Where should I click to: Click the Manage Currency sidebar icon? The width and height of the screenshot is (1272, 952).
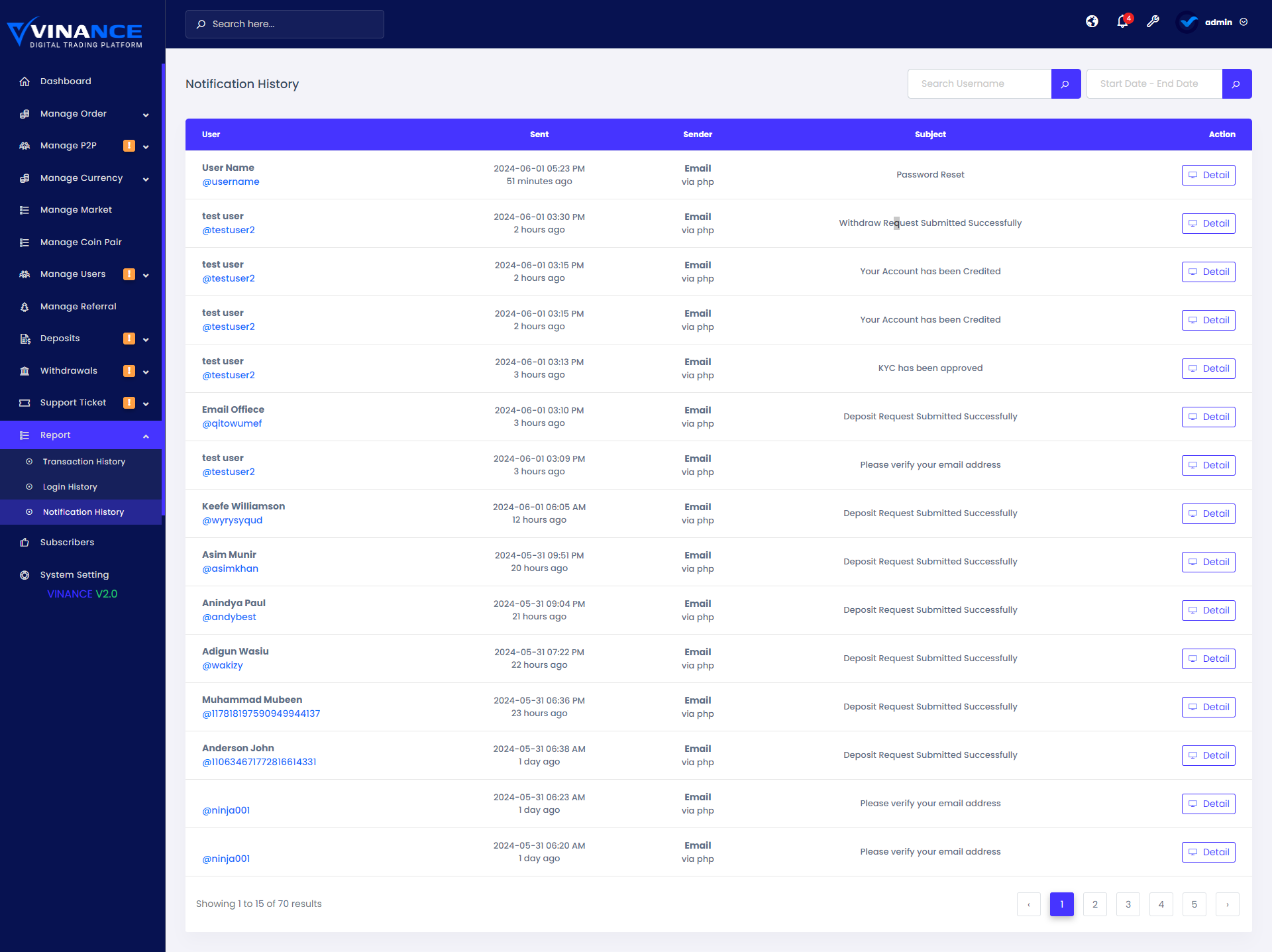pyautogui.click(x=25, y=178)
